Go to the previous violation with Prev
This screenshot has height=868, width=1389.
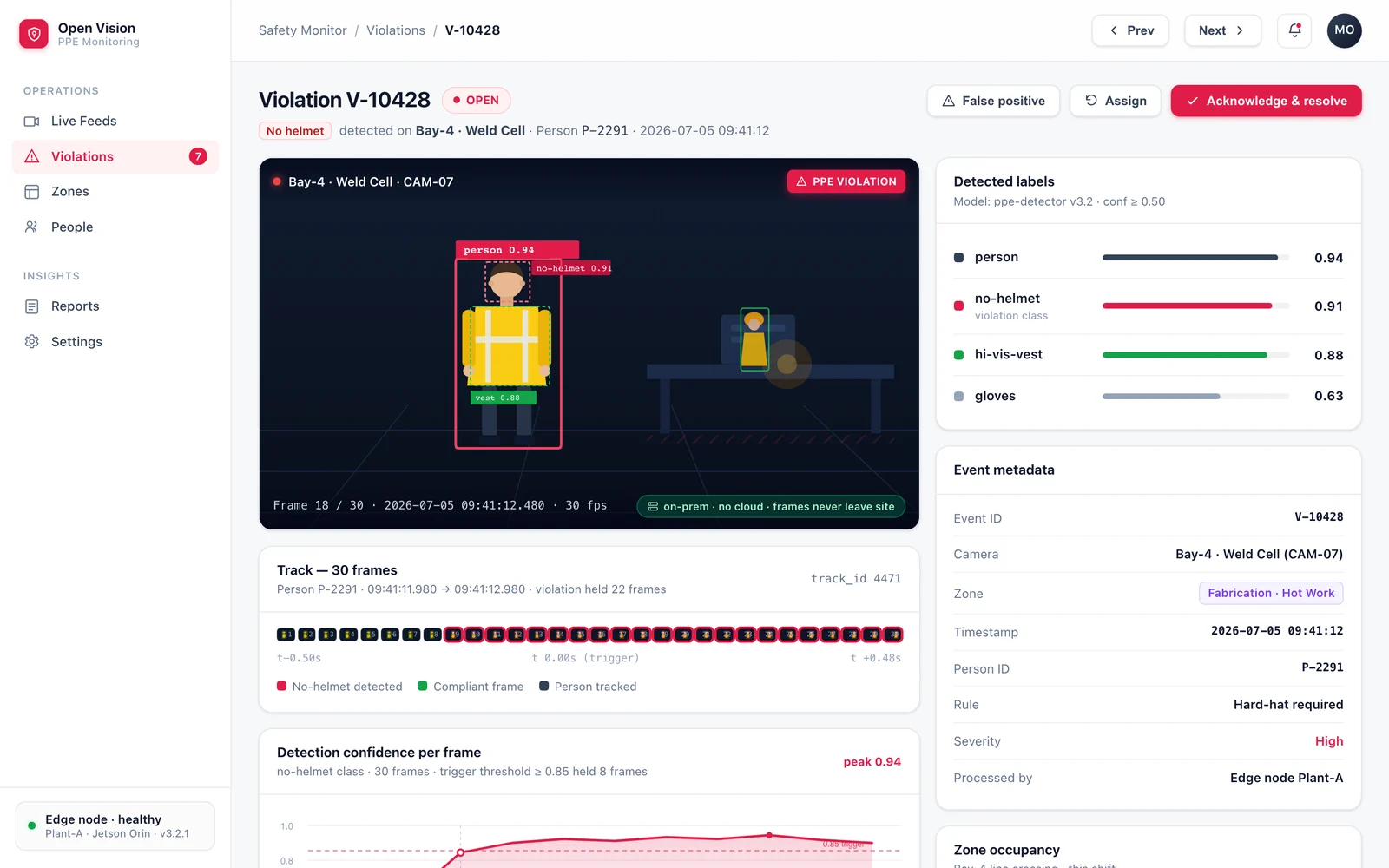(x=1130, y=30)
